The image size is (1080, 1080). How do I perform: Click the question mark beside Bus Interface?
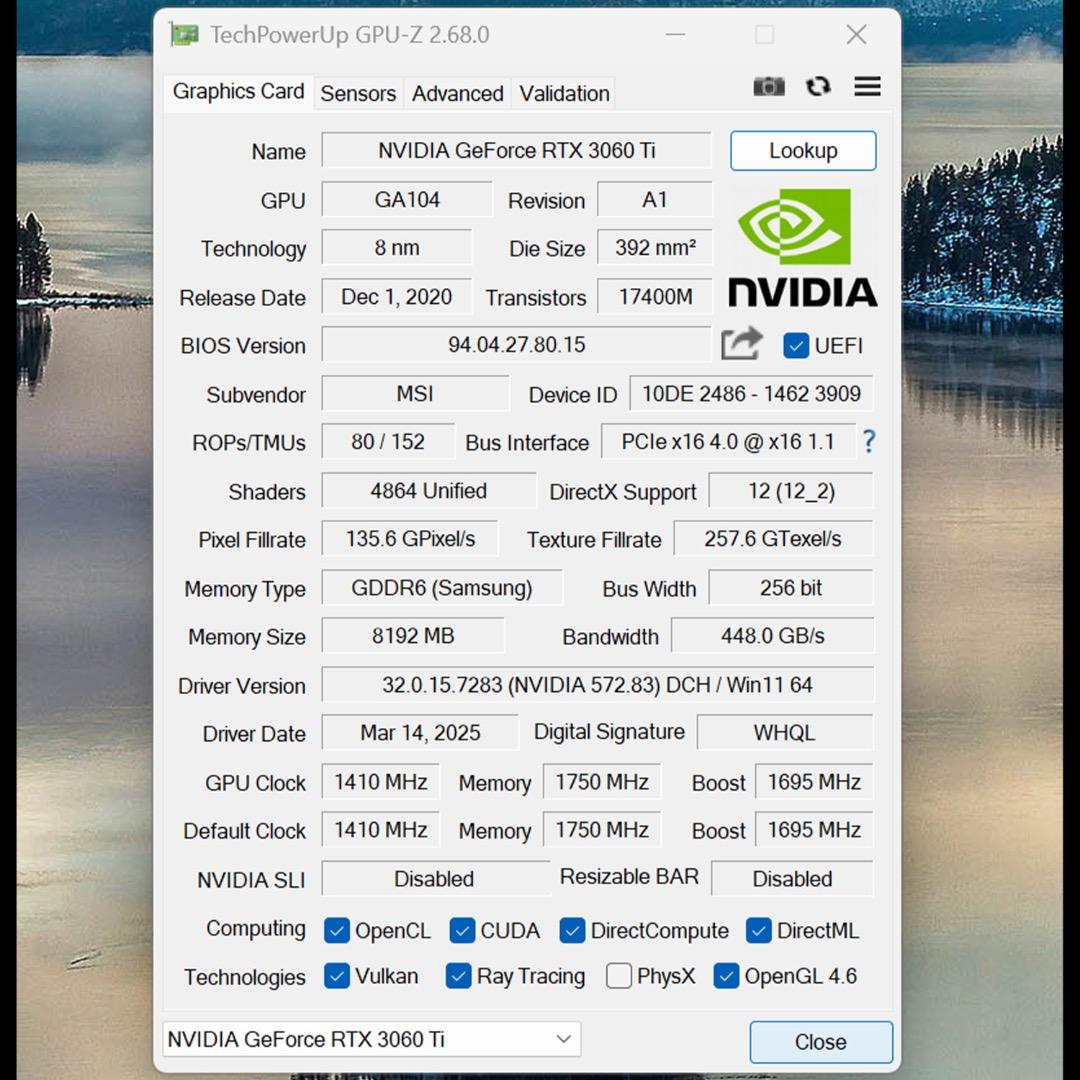[x=869, y=442]
